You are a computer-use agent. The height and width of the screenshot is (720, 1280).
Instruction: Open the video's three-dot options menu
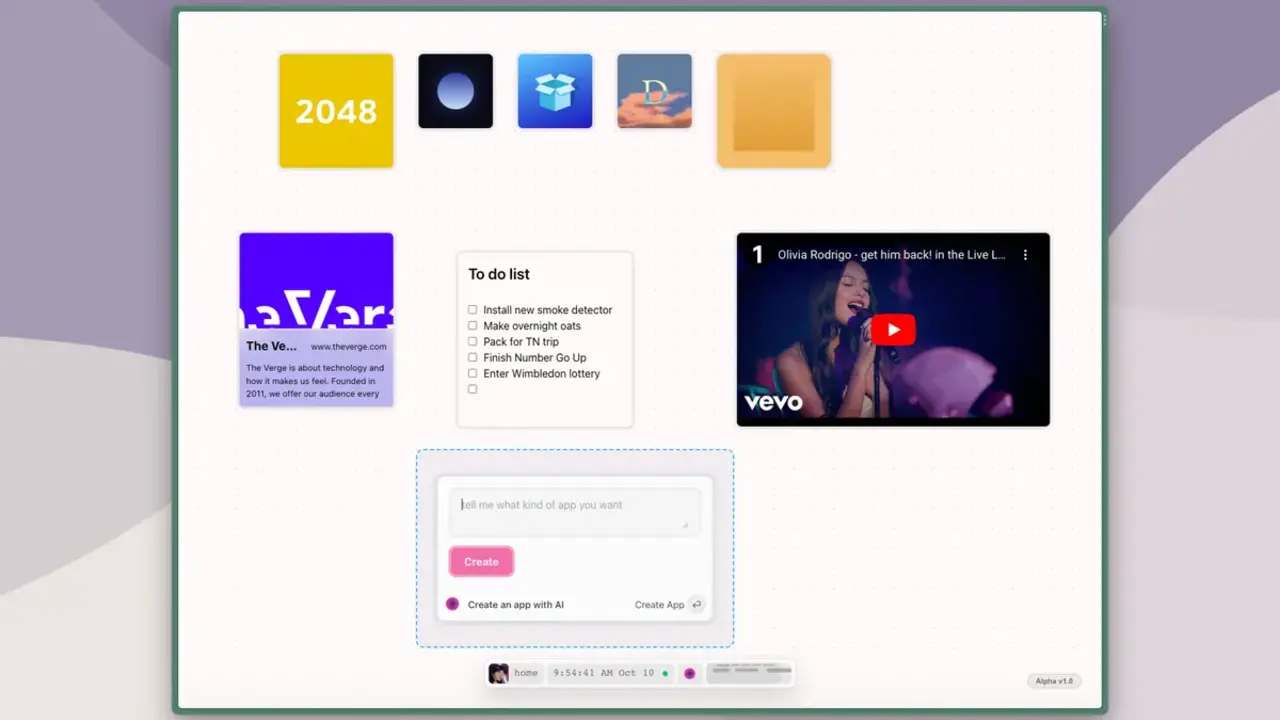[x=1025, y=255]
